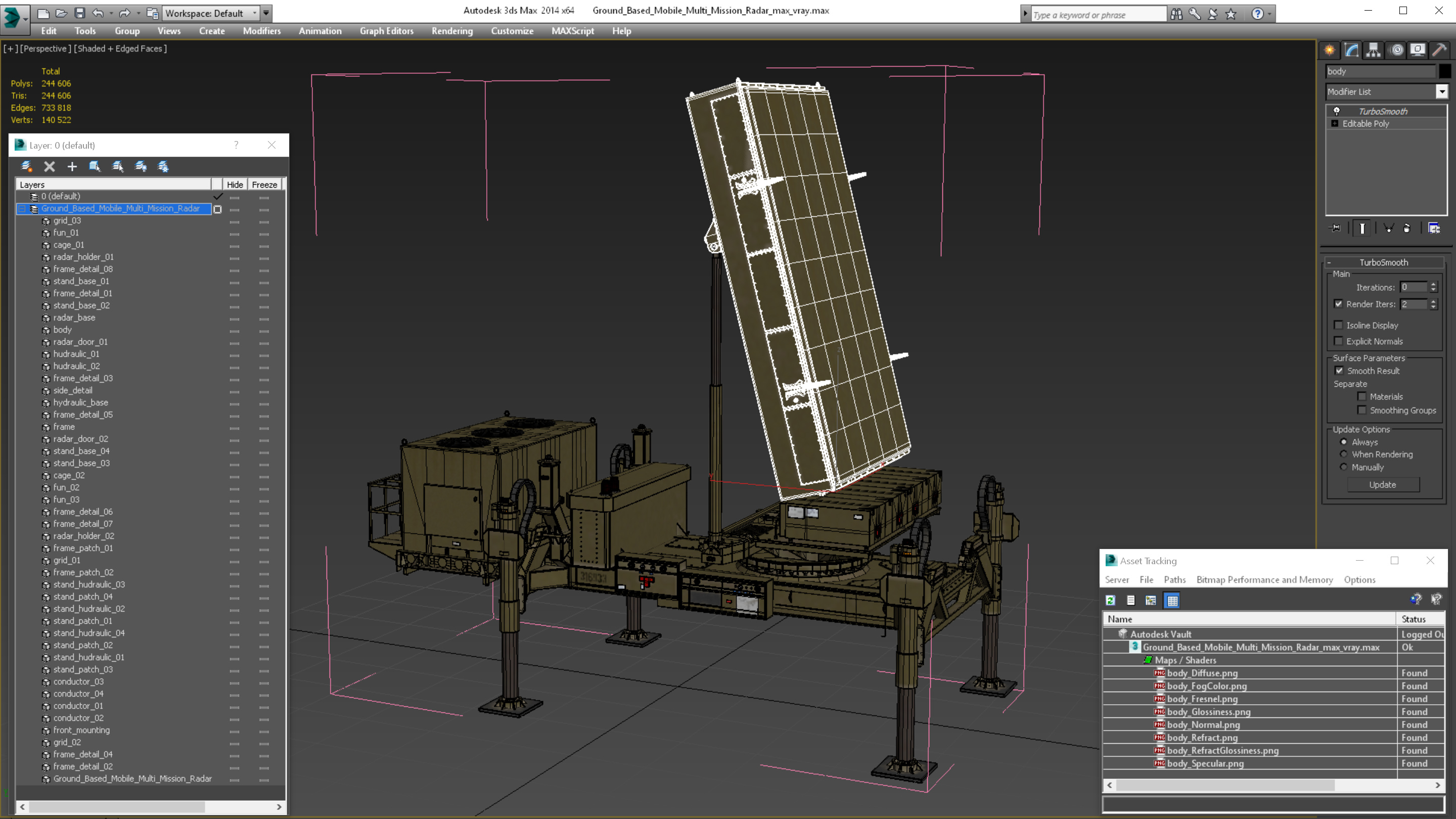The image size is (1456, 819).
Task: Click Add Selected Objects plus icon
Action: 72,166
